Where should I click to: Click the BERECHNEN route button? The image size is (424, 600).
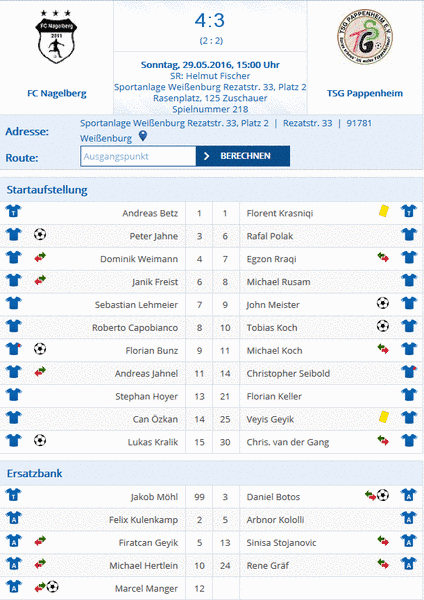click(243, 156)
